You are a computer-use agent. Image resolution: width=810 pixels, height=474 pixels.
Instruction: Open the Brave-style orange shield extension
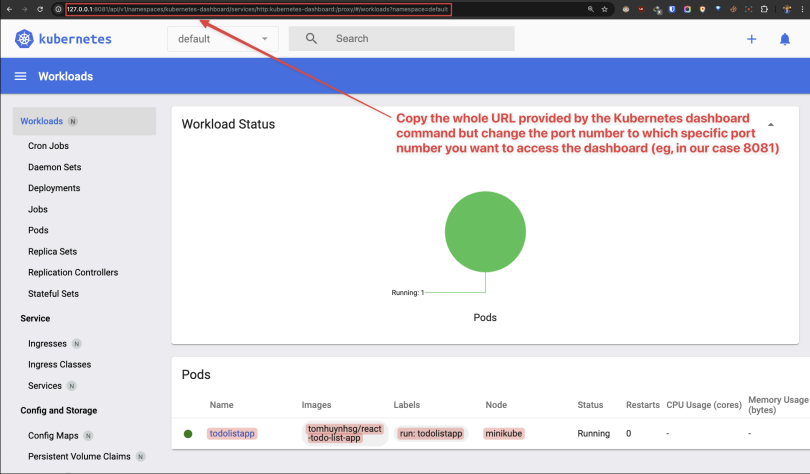[x=702, y=9]
